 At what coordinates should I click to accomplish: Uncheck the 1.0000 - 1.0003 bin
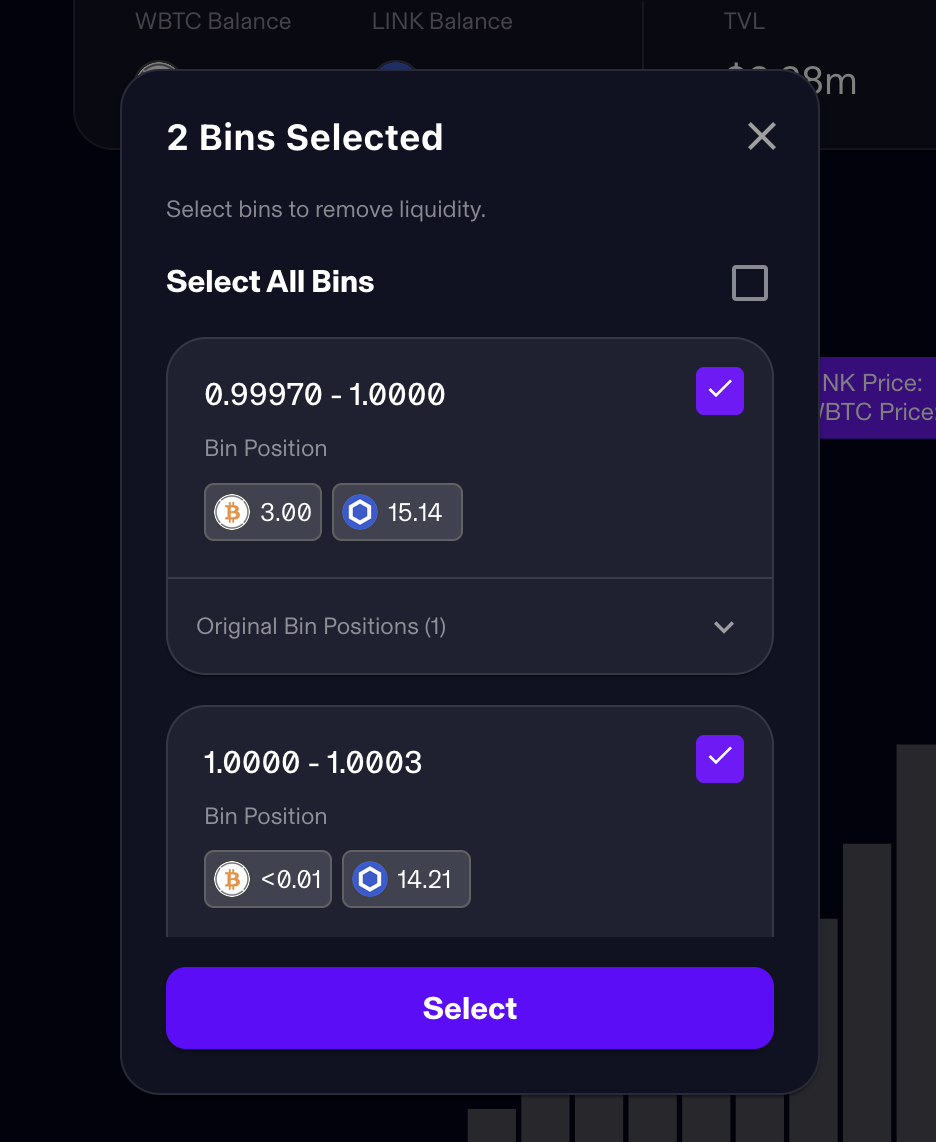pos(720,758)
